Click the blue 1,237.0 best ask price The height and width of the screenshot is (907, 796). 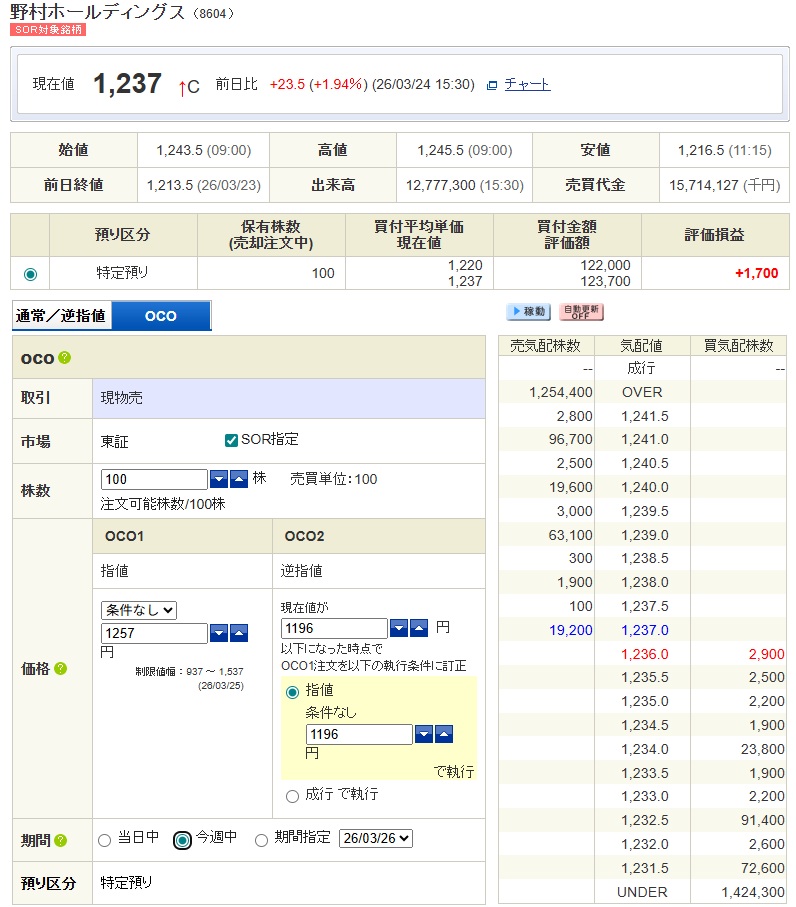pyautogui.click(x=644, y=631)
